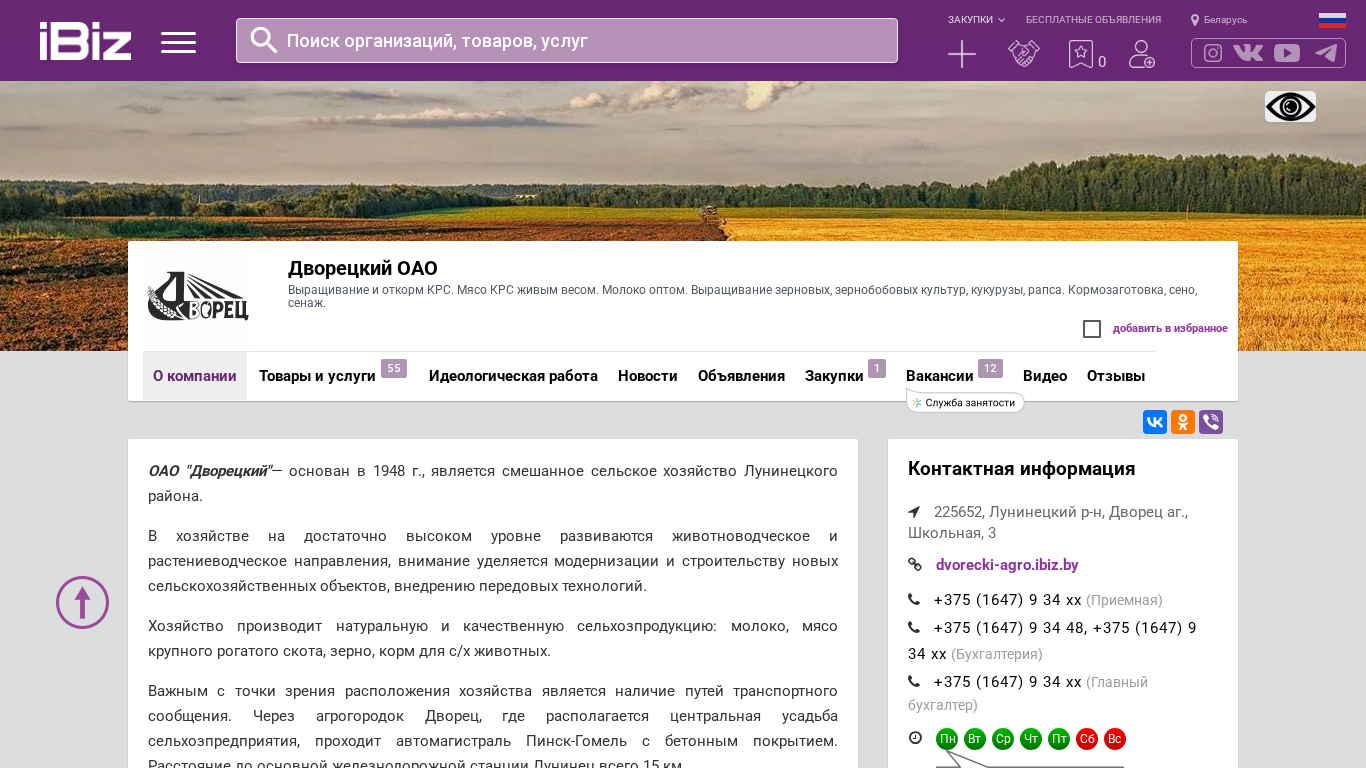Image resolution: width=1366 pixels, height=768 pixels.
Task: Open favorites bookmark star icon
Action: pos(1081,54)
